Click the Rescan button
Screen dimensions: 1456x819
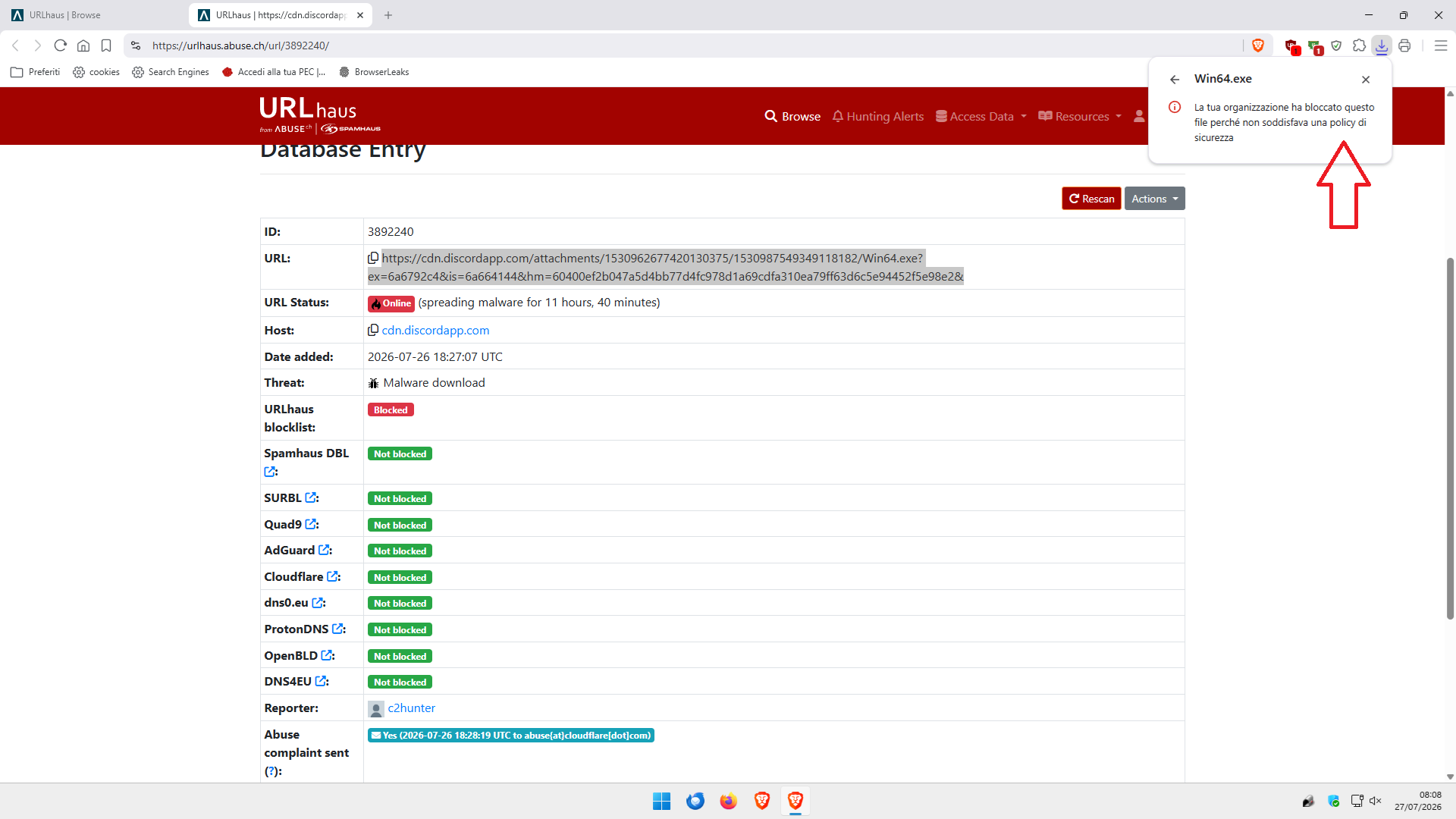point(1091,199)
